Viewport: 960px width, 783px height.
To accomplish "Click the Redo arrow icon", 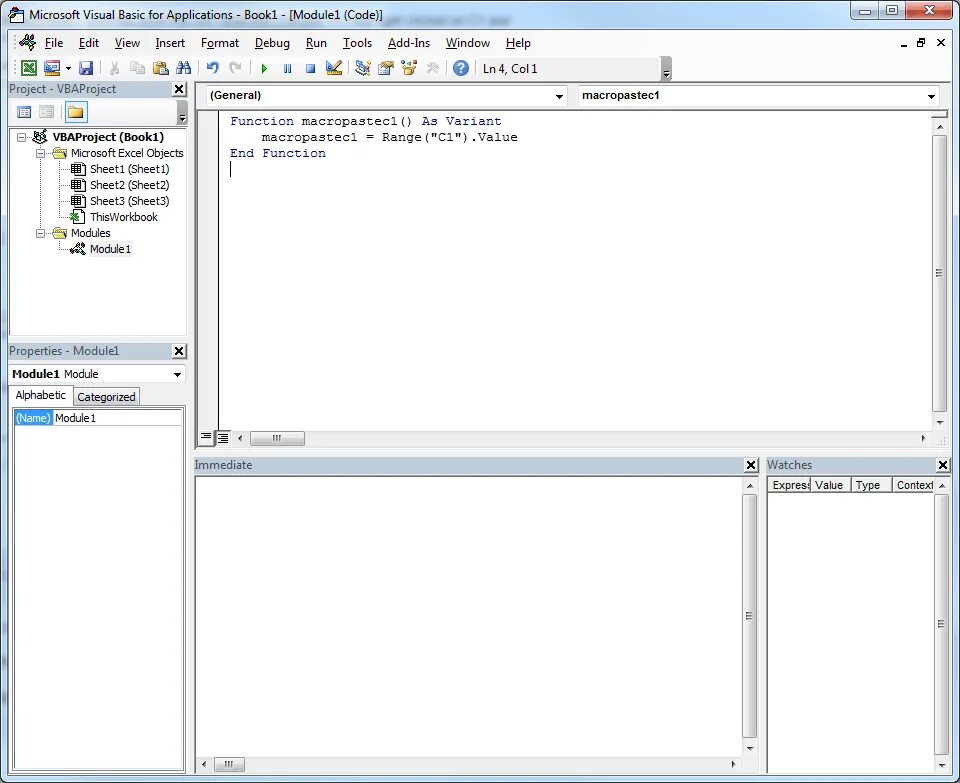I will click(x=235, y=68).
